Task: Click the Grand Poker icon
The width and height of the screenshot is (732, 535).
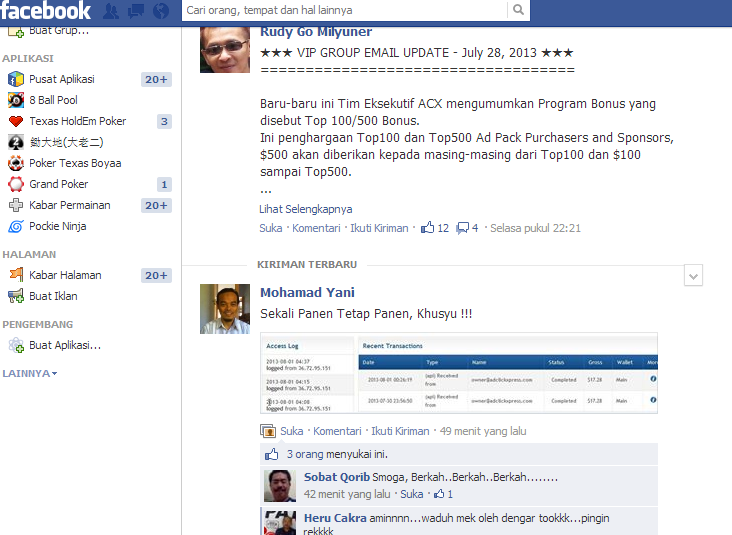Action: tap(16, 184)
